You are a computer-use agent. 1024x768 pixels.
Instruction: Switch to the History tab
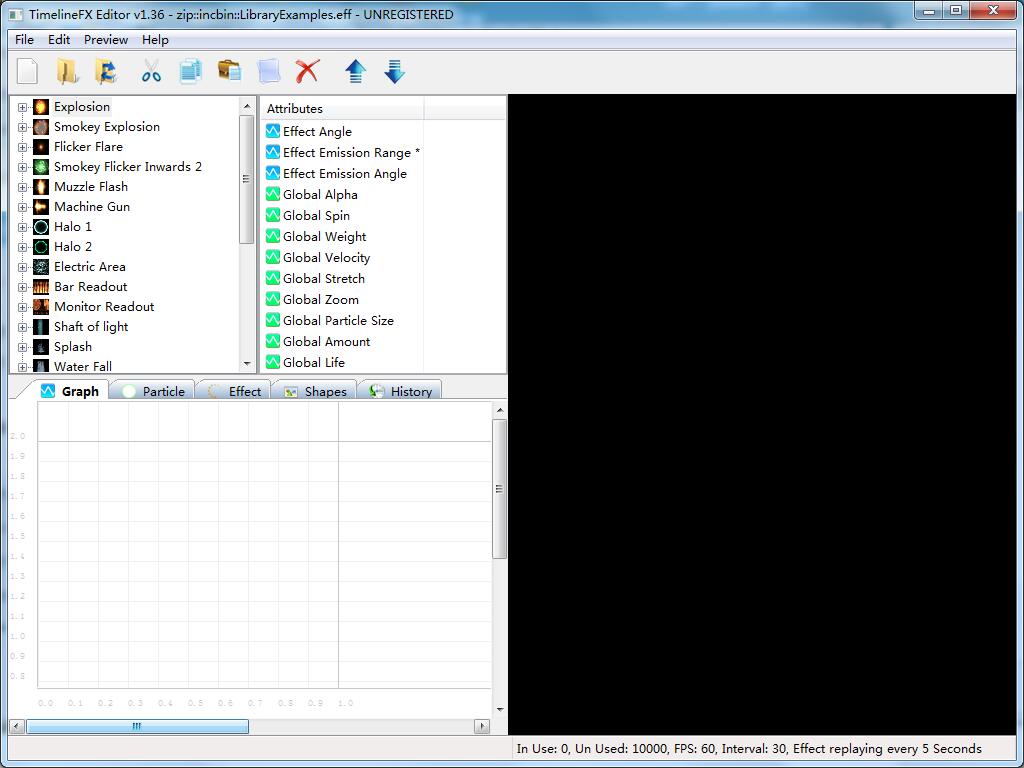click(x=400, y=391)
